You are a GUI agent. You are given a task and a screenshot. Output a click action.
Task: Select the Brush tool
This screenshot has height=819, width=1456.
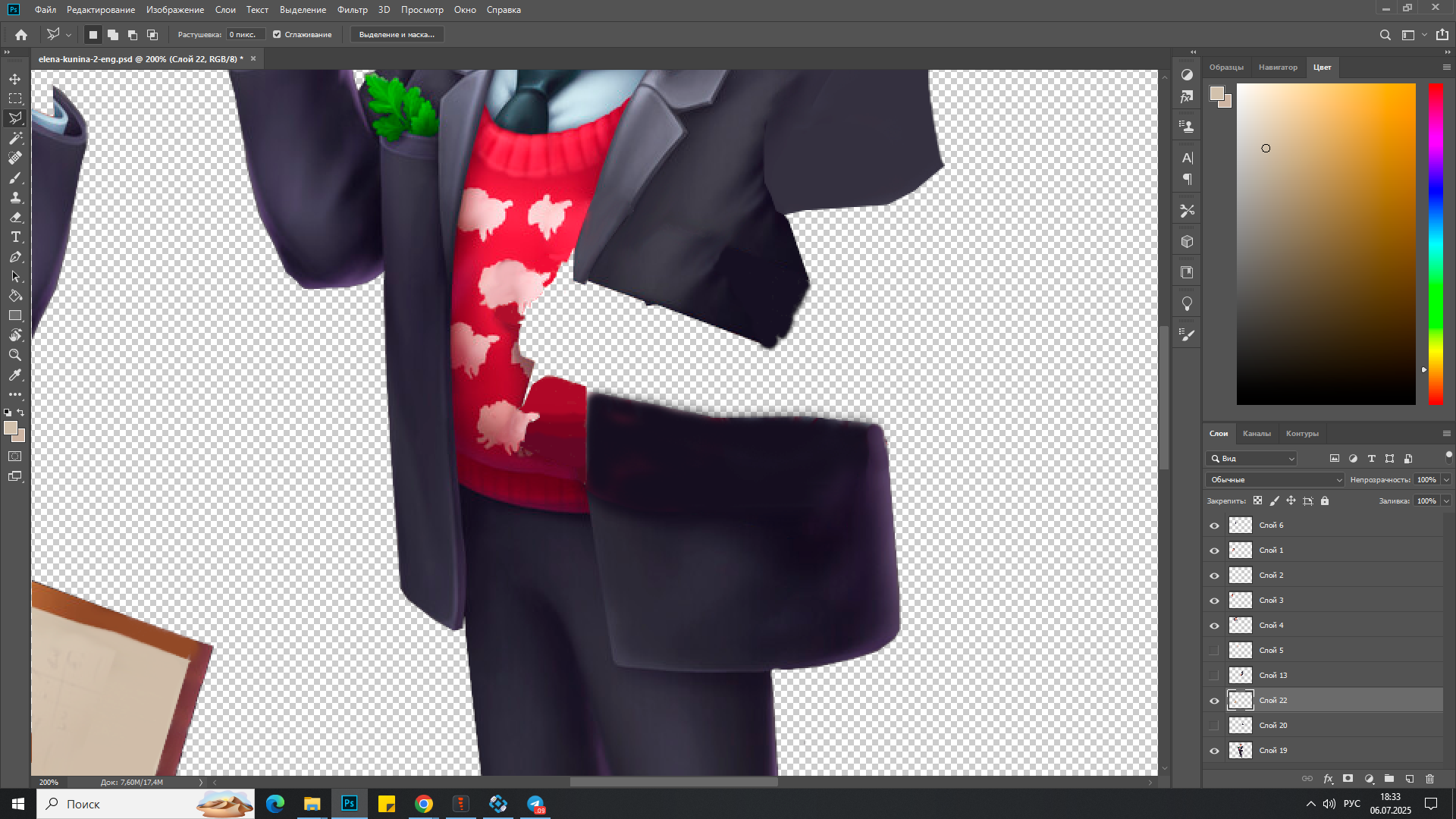point(15,178)
